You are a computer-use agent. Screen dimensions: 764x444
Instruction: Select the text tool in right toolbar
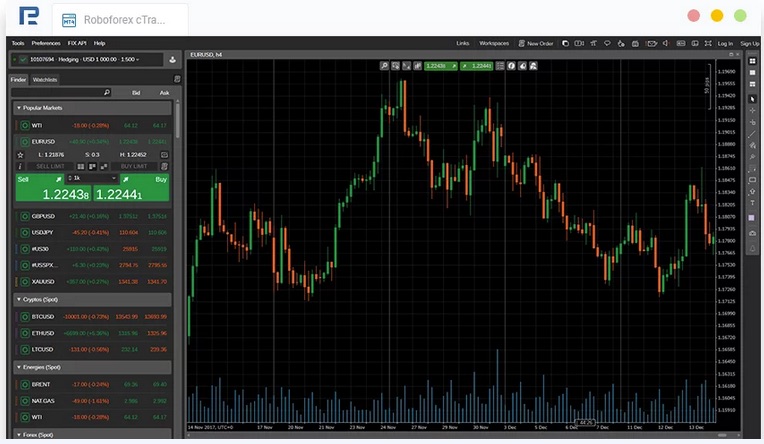752,203
